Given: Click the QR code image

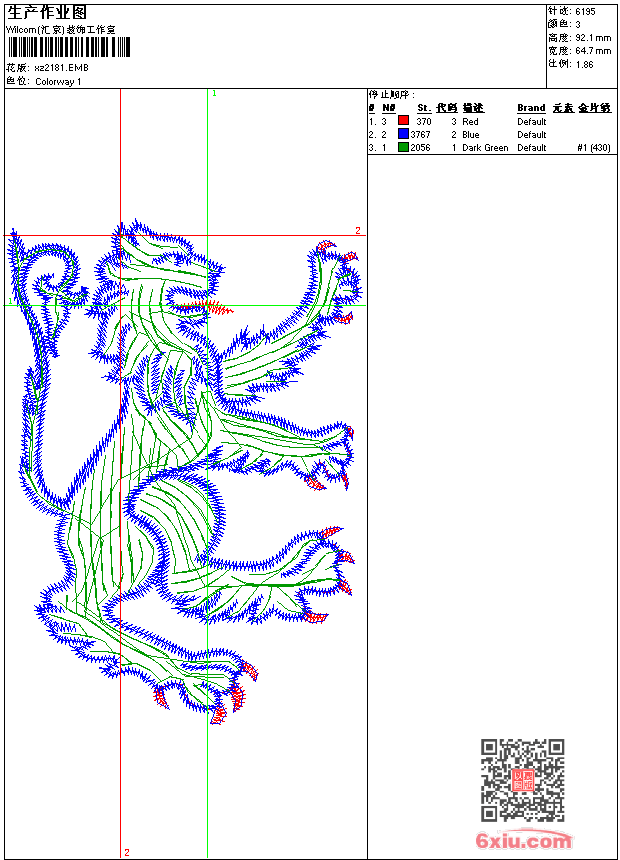Looking at the screenshot, I should click(x=522, y=780).
